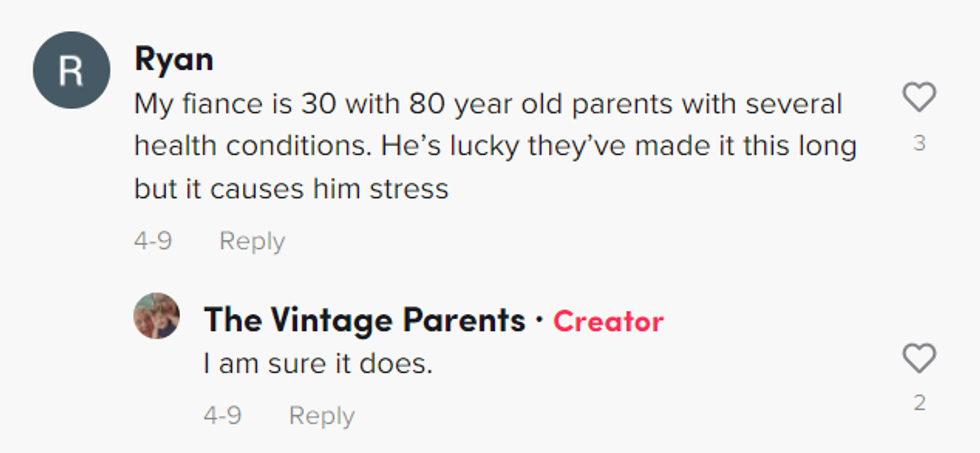Click the comment line starting "health conditions"
The image size is (980, 453).
[x=495, y=146]
